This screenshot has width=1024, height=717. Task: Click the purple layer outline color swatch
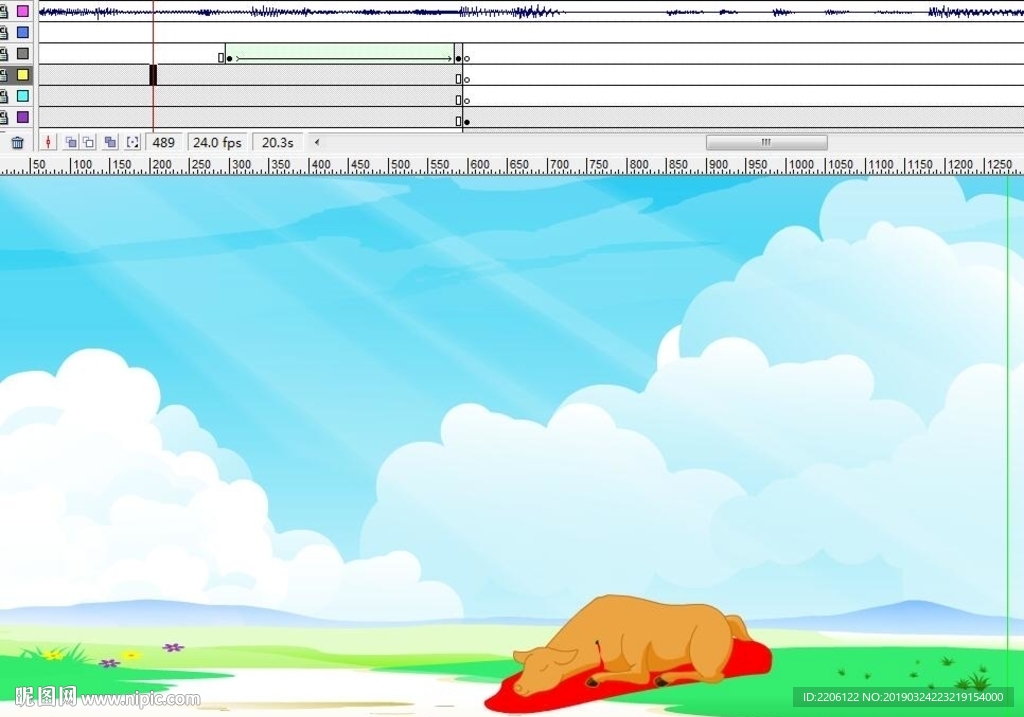[23, 118]
